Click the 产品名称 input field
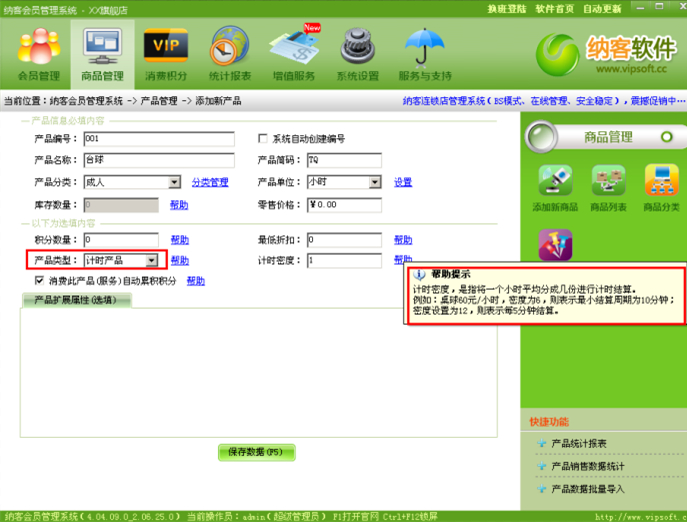This screenshot has height=522, width=687. click(x=158, y=161)
